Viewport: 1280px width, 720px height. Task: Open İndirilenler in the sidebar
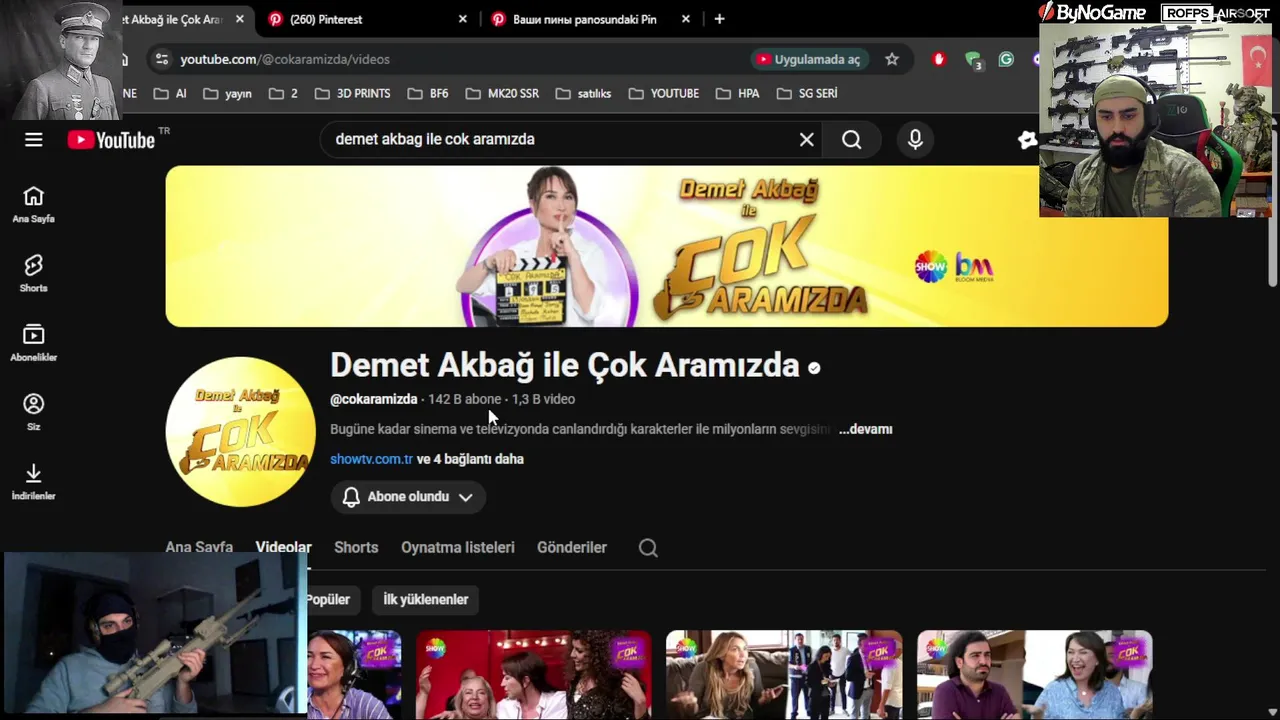click(x=33, y=480)
